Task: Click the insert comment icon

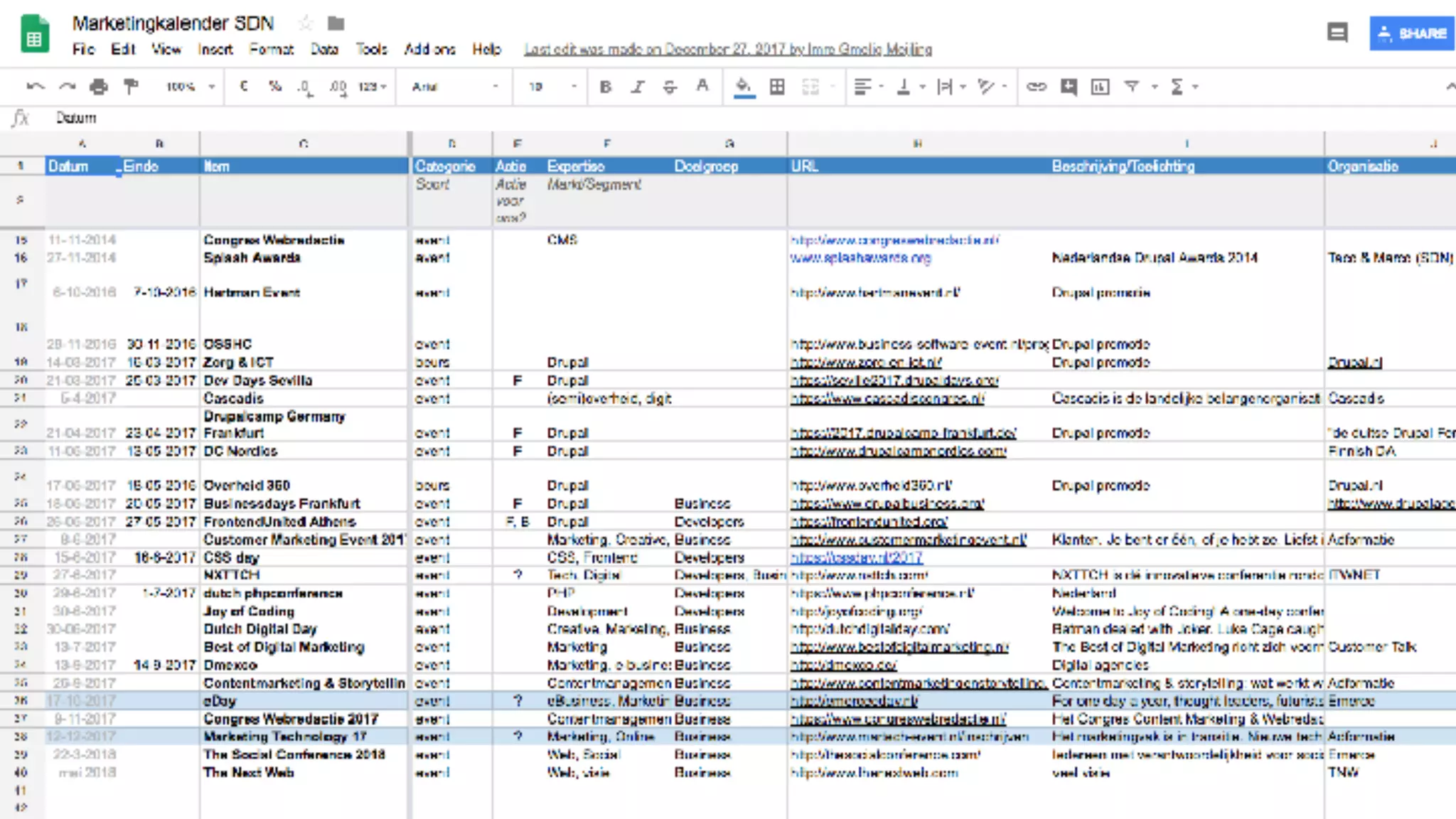Action: tap(1068, 87)
